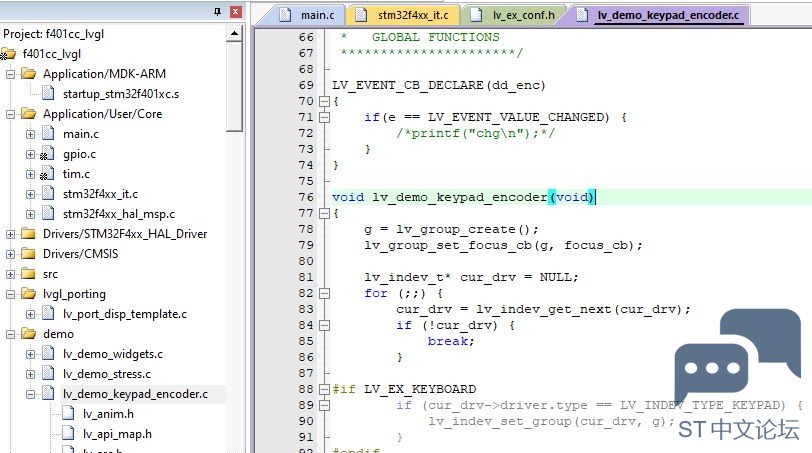Fold the if block at line 71

(324, 118)
